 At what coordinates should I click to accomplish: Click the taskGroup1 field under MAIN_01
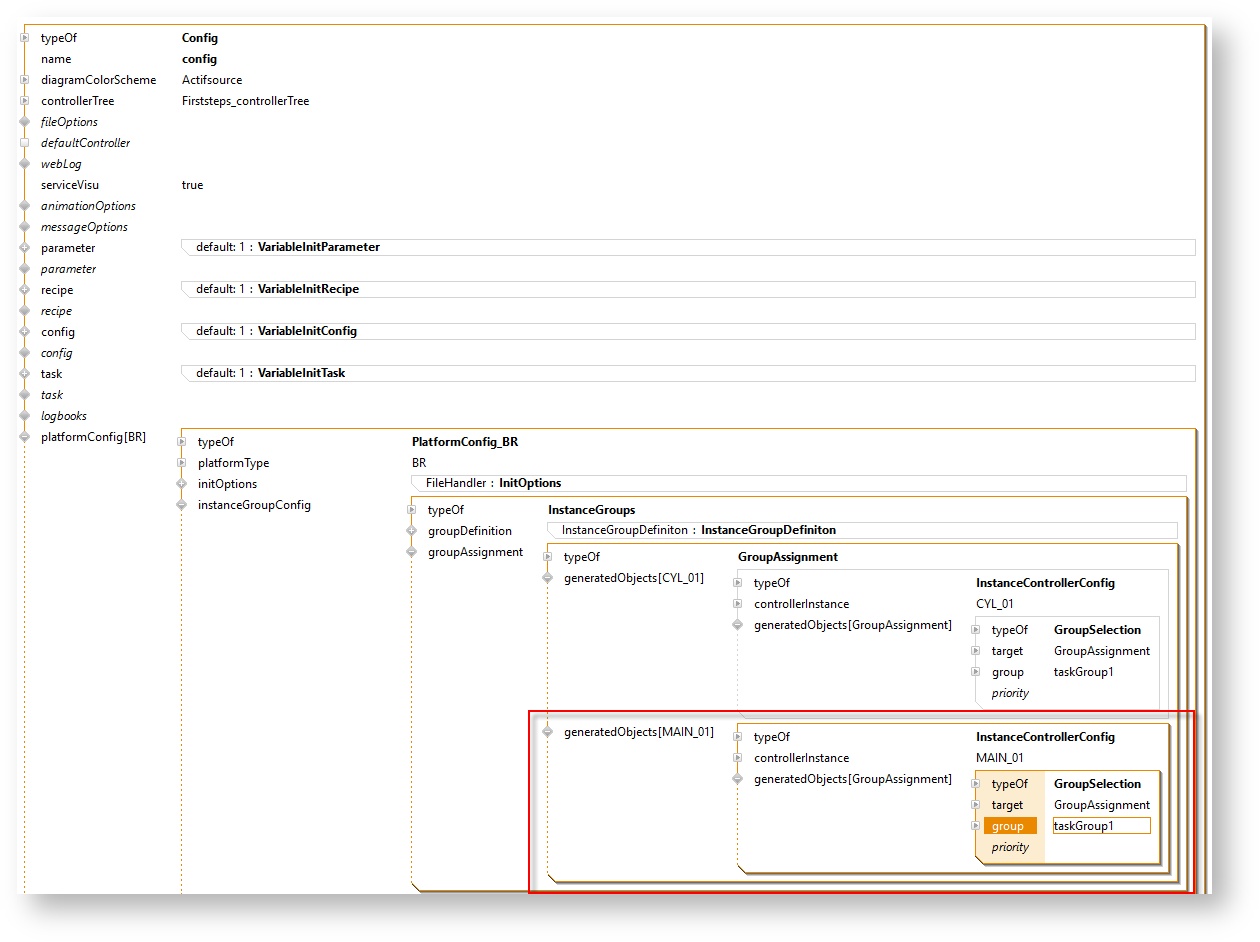[1101, 826]
